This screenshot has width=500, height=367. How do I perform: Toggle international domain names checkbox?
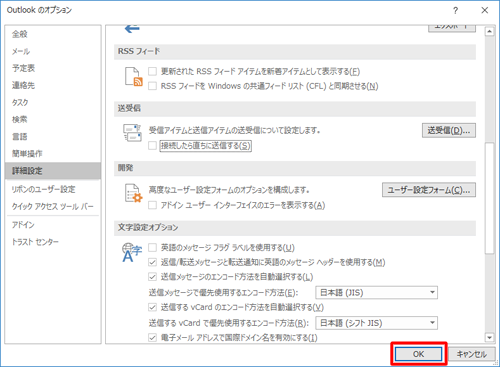152,338
